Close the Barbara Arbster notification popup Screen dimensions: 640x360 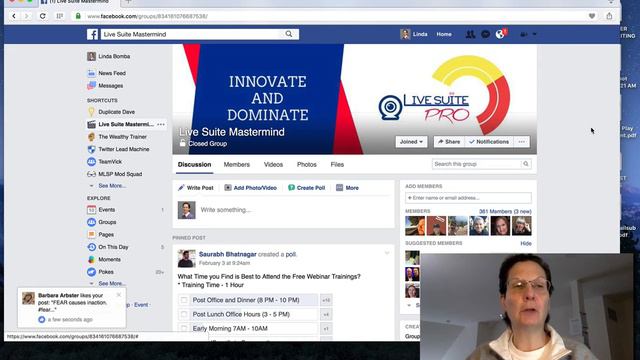(119, 295)
